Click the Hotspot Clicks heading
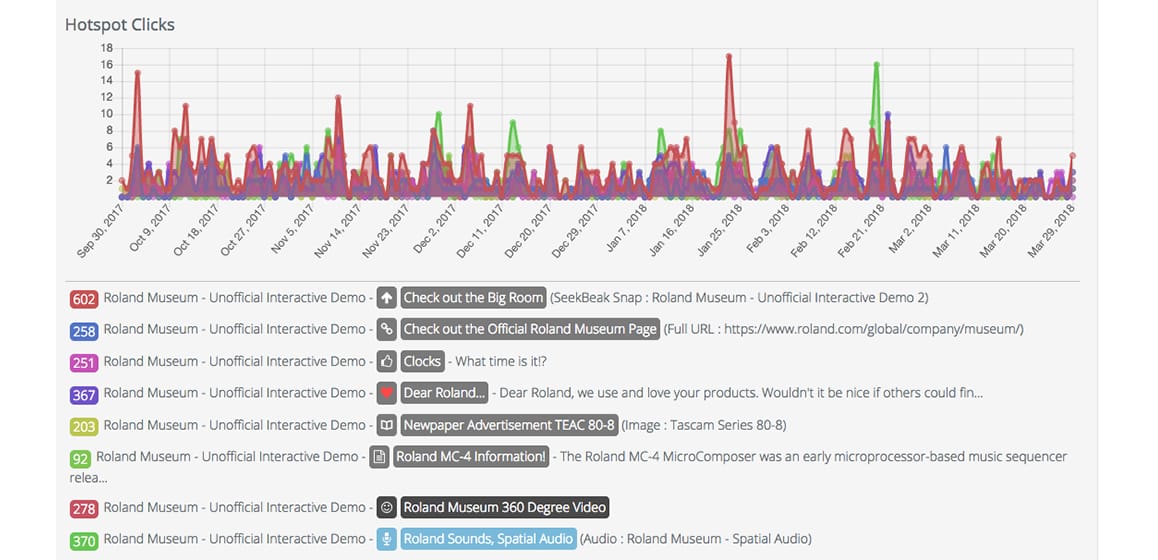Viewport: 1158px width, 560px height. pyautogui.click(x=120, y=24)
